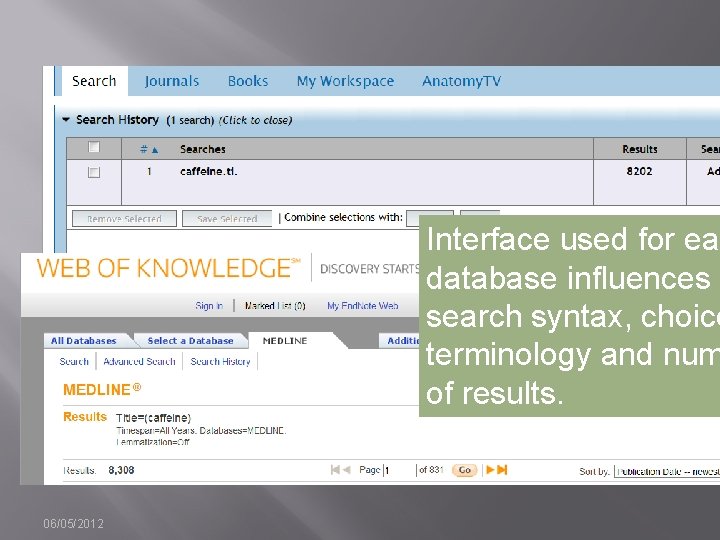Collapse the Search History panel arrow
720x540 pixels.
(x=66, y=119)
